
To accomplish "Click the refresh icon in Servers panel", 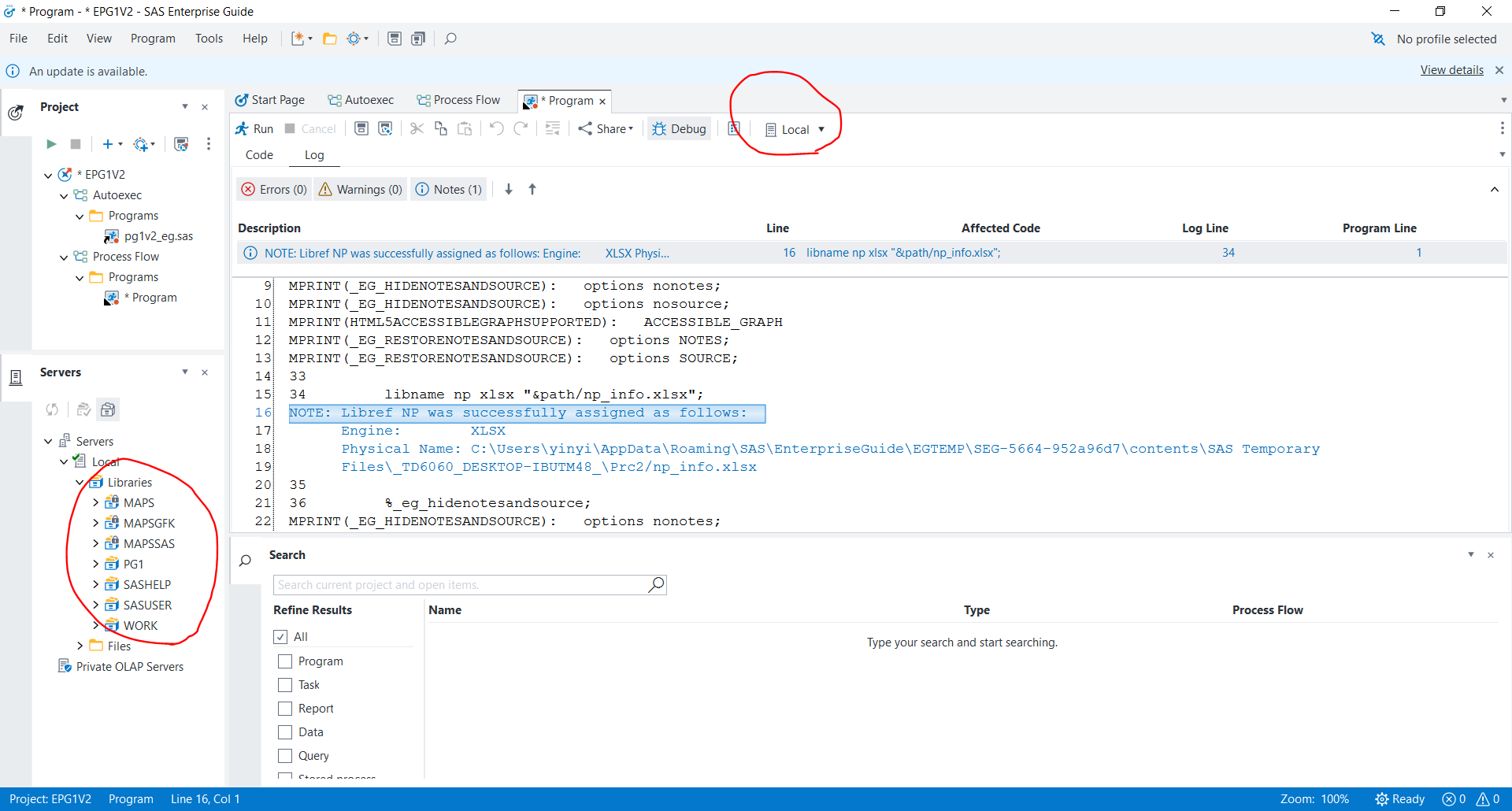I will click(x=52, y=409).
